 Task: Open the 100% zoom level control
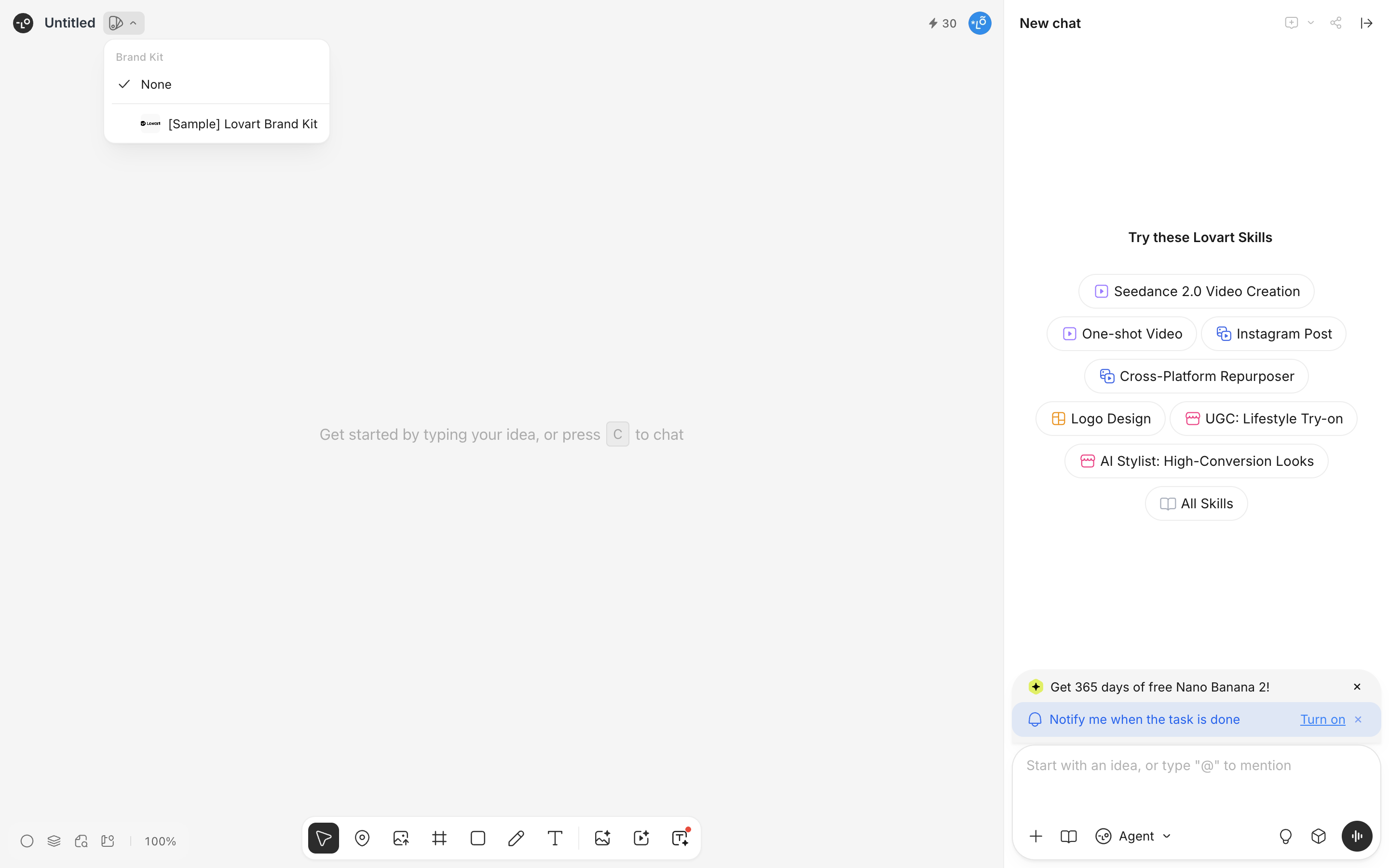coord(160,841)
